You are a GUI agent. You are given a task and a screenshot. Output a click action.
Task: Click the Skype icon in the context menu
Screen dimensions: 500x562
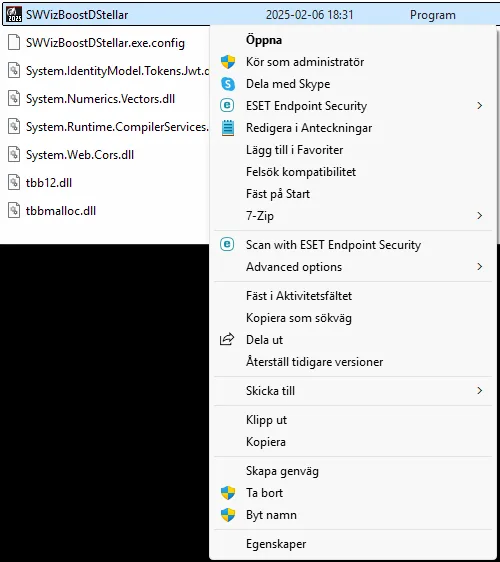tap(228, 84)
